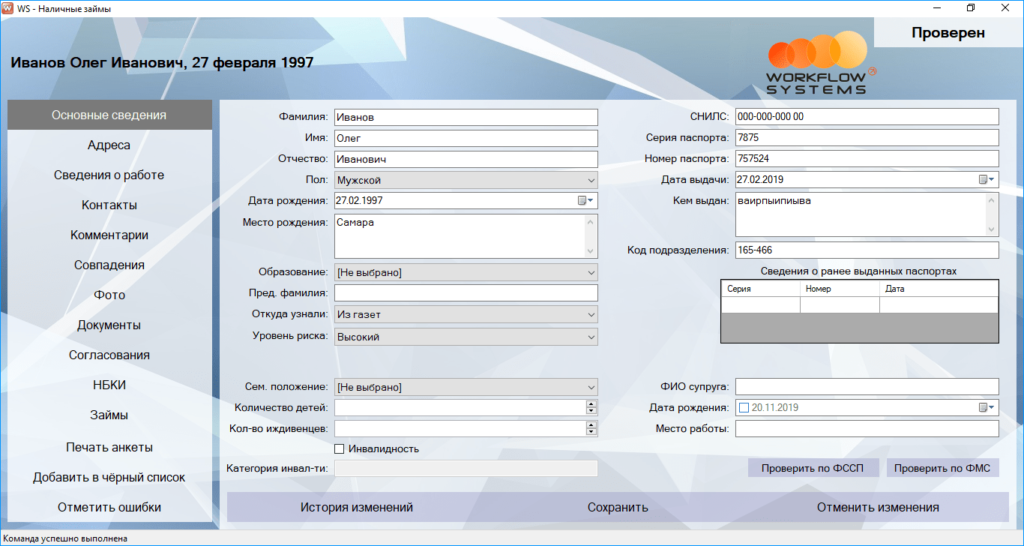The height and width of the screenshot is (546, 1024).
Task: Open calendar for spouse's Дата рождения
Action: click(988, 408)
